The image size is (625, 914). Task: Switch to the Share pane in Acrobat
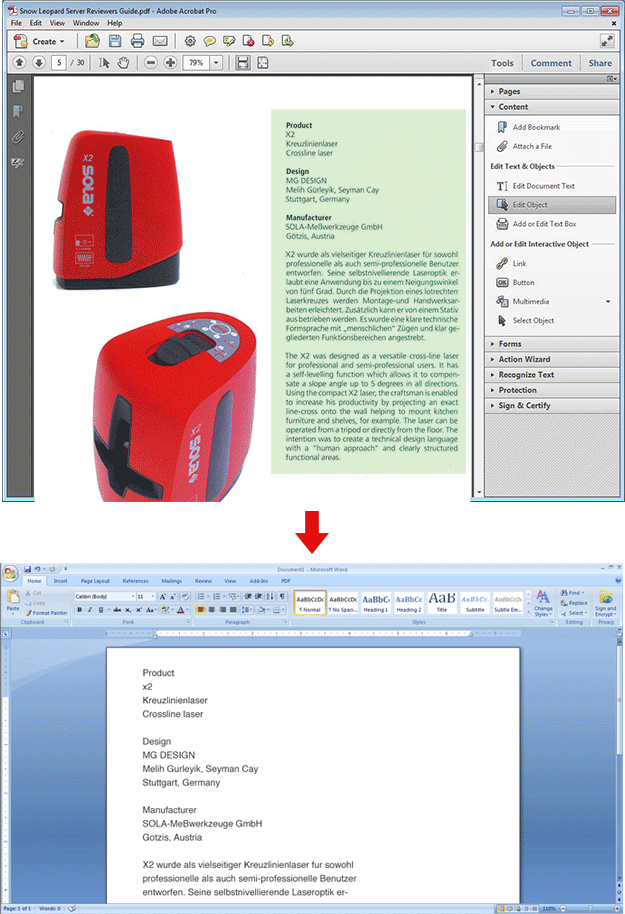click(600, 63)
